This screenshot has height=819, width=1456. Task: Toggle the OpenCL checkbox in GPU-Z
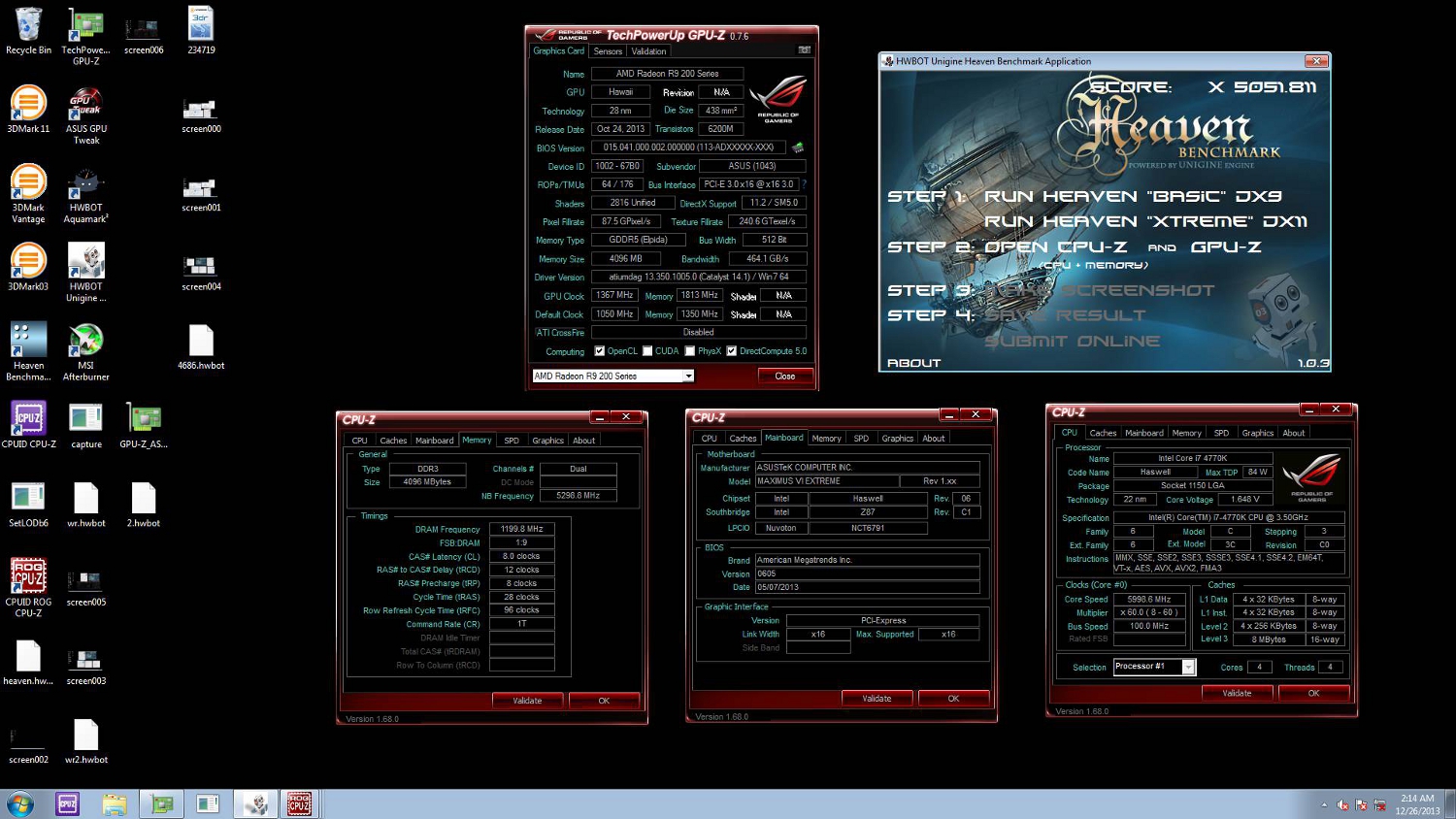[599, 351]
